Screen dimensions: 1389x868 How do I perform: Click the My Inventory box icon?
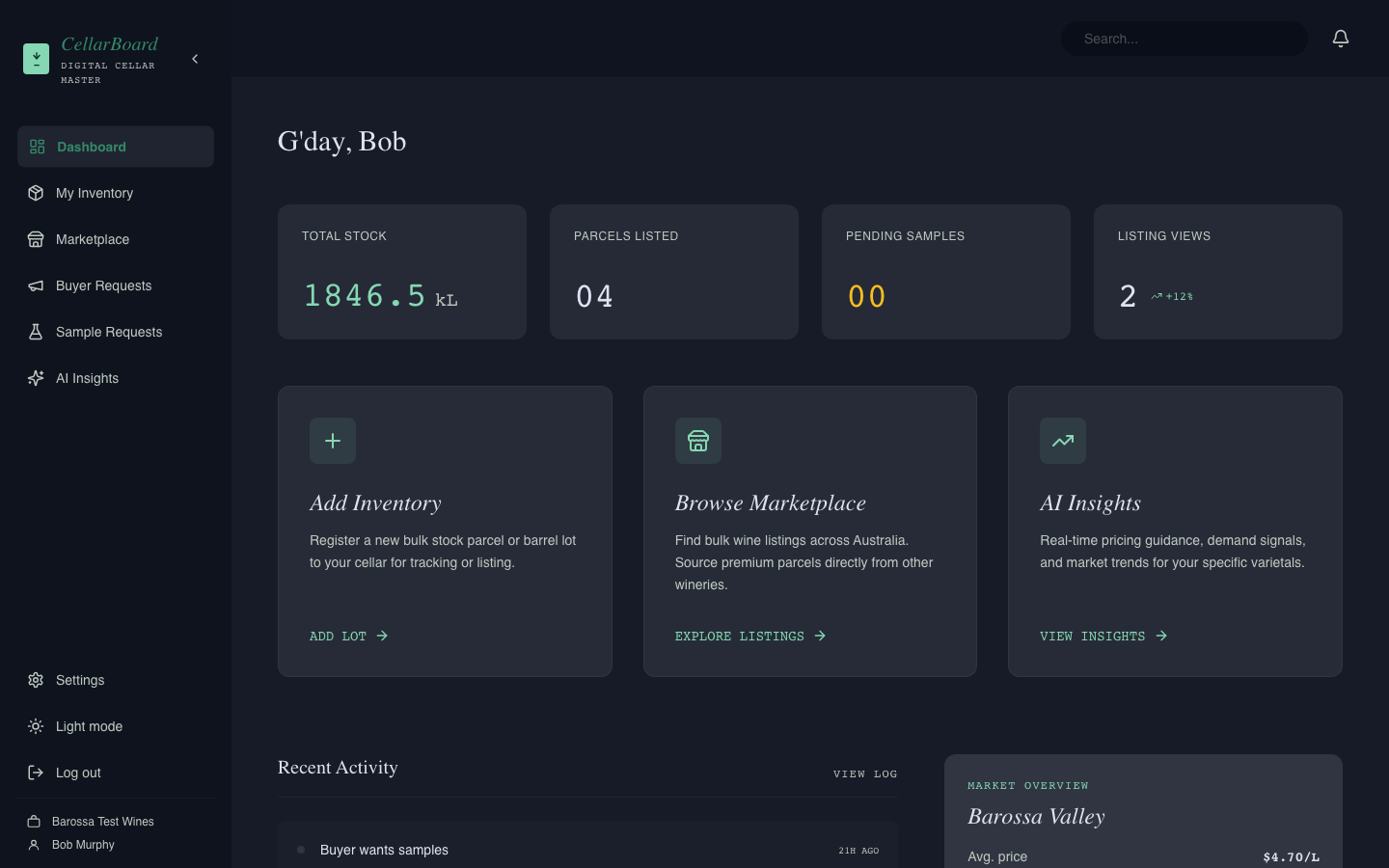click(36, 193)
